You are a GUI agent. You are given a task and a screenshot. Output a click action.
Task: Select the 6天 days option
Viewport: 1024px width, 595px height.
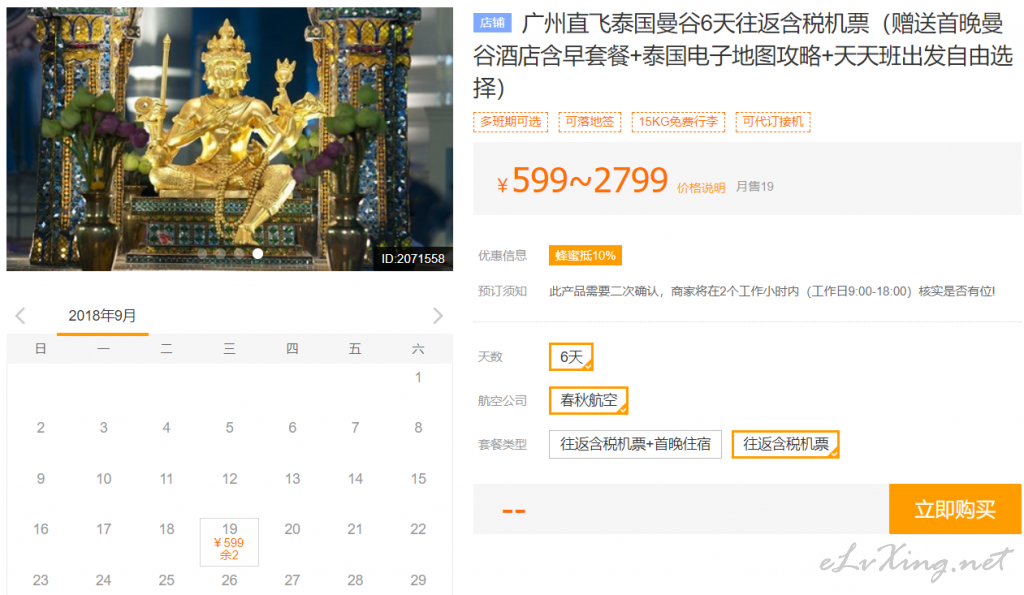(571, 357)
